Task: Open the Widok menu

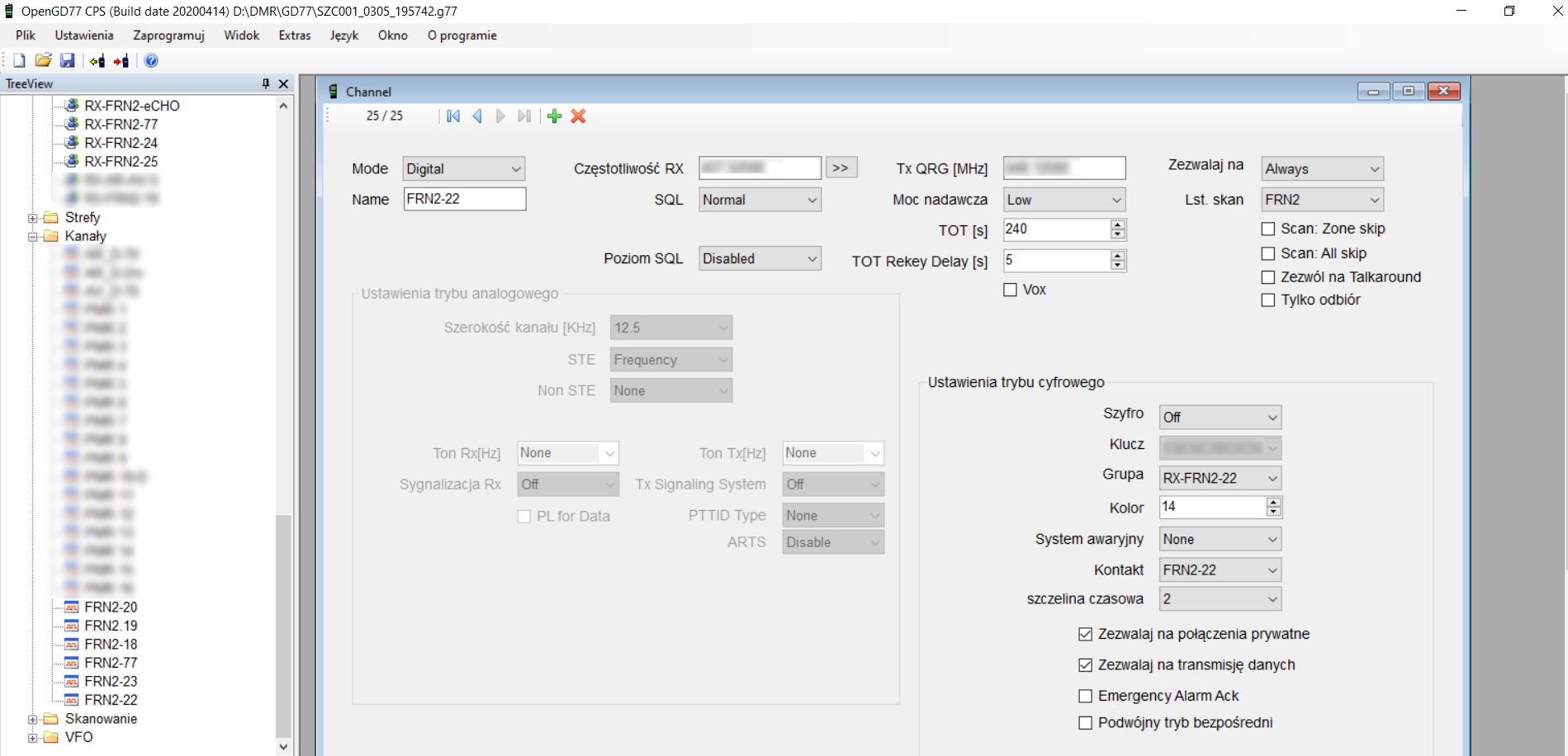Action: [x=241, y=35]
